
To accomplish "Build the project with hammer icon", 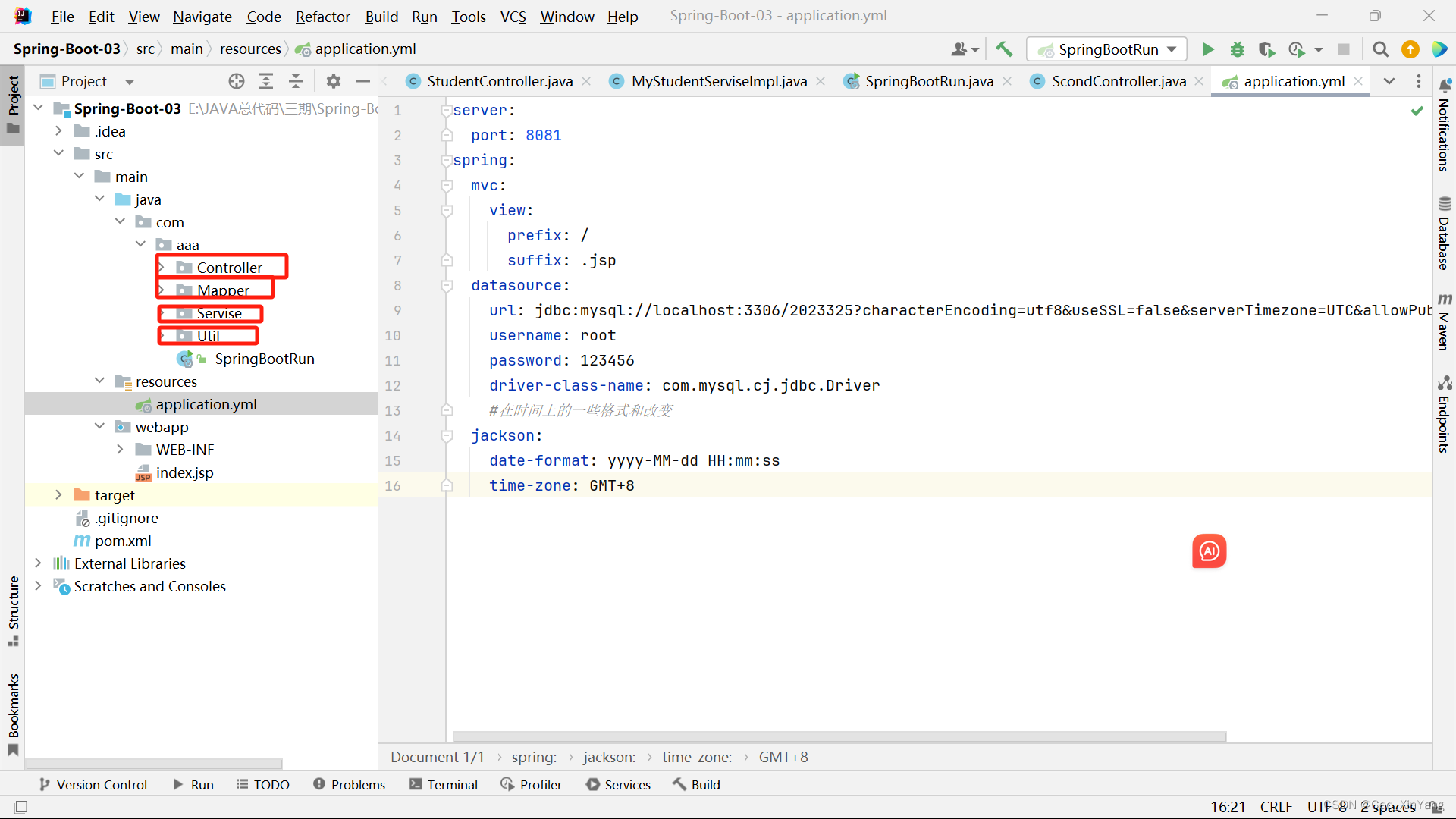I will pos(1004,49).
